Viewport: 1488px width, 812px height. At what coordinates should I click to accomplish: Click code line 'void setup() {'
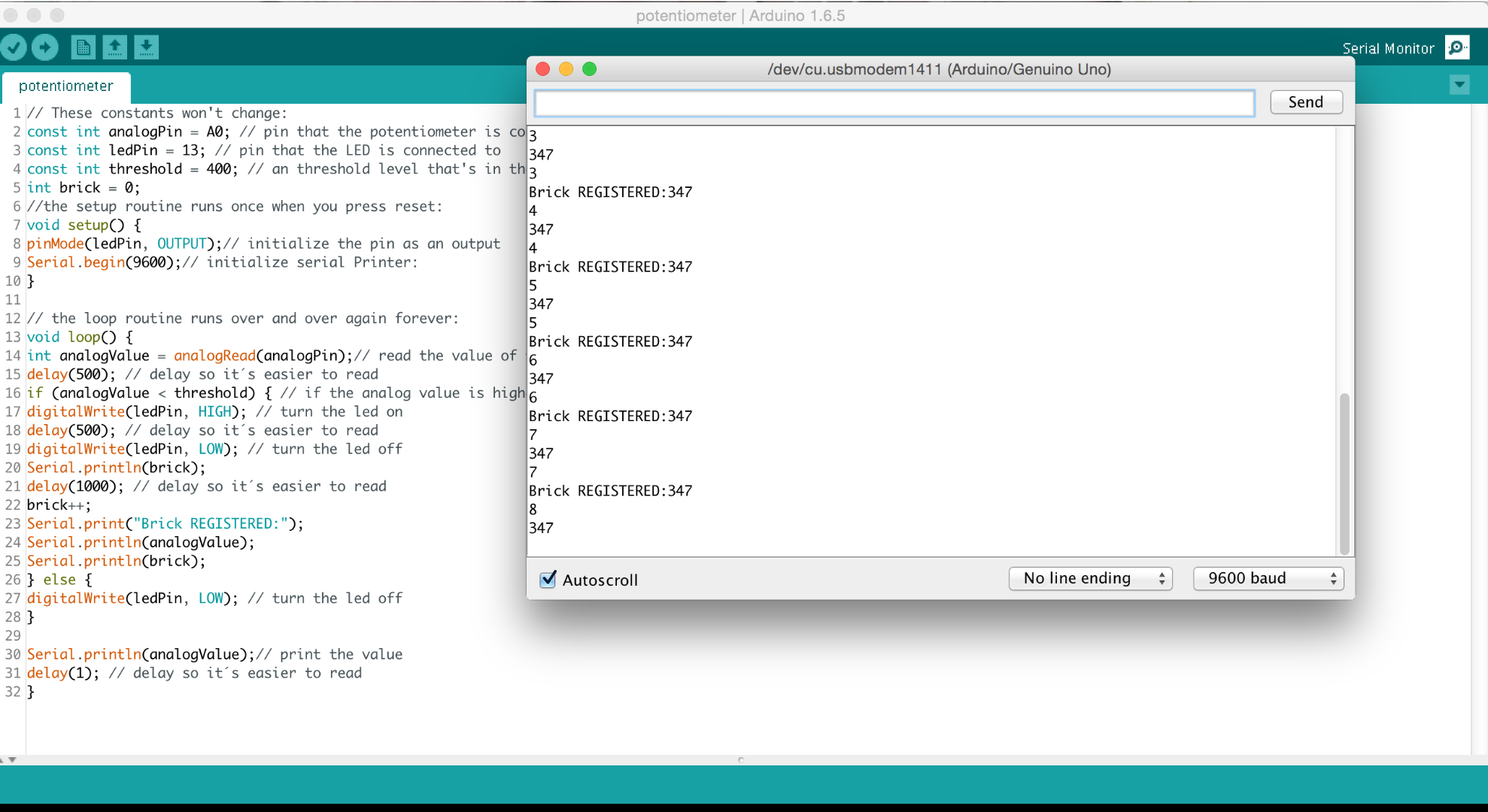pos(84,225)
